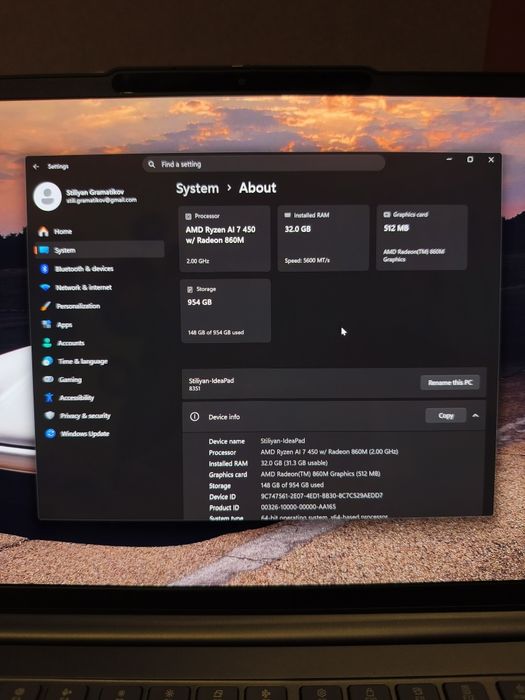Screen dimensions: 525x700
Task: Click the Product ID value
Action: point(298,507)
